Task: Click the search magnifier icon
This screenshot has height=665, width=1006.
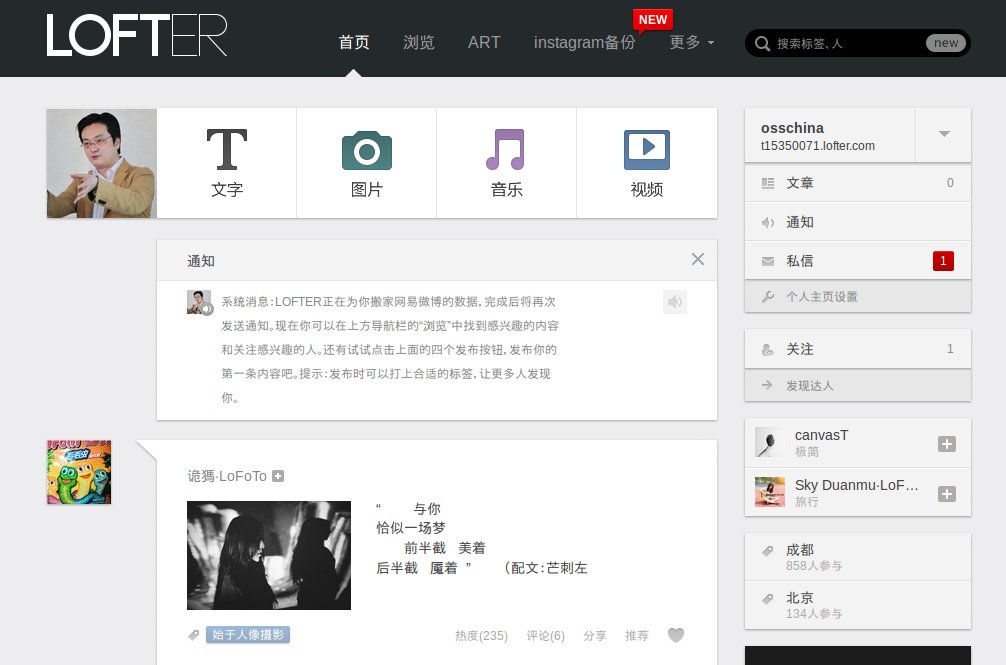Action: pos(761,43)
